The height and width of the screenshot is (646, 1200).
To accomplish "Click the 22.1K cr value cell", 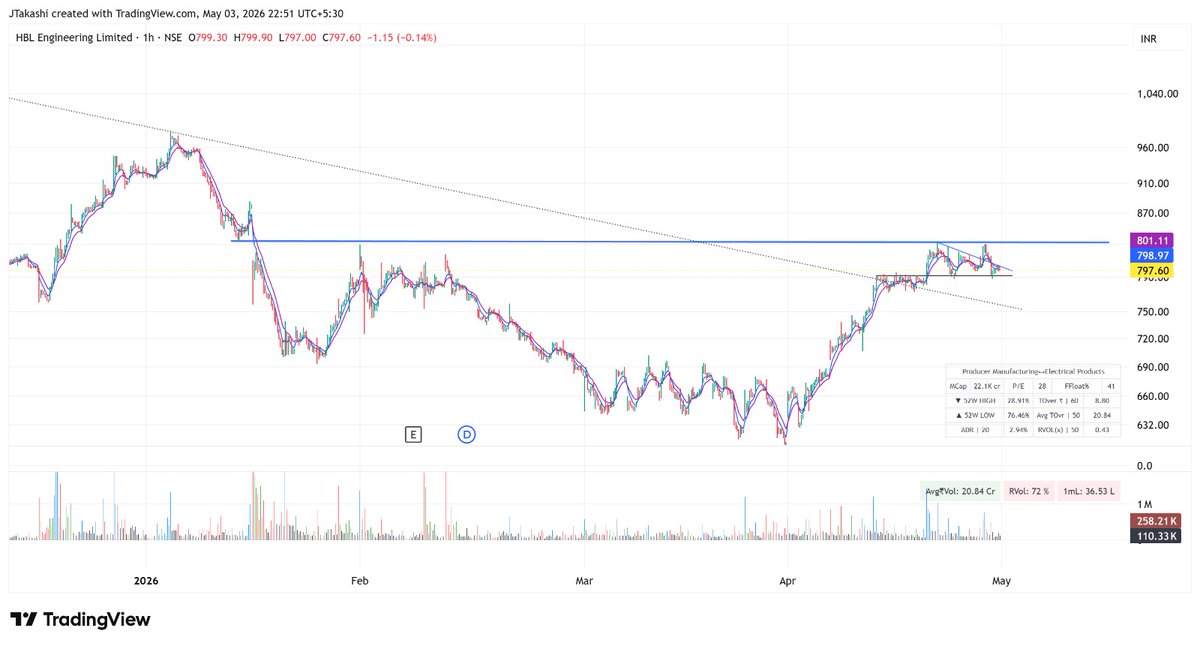I will tap(986, 386).
